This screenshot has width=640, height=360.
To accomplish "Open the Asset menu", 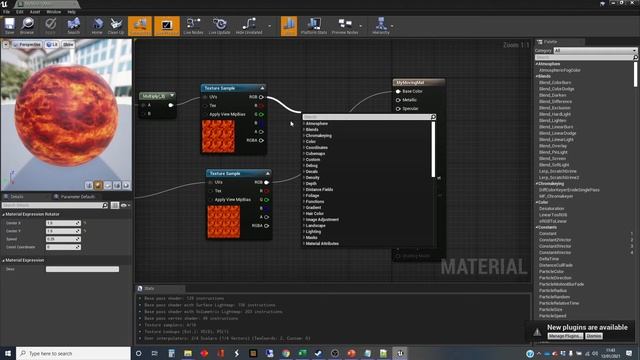I will tap(35, 12).
